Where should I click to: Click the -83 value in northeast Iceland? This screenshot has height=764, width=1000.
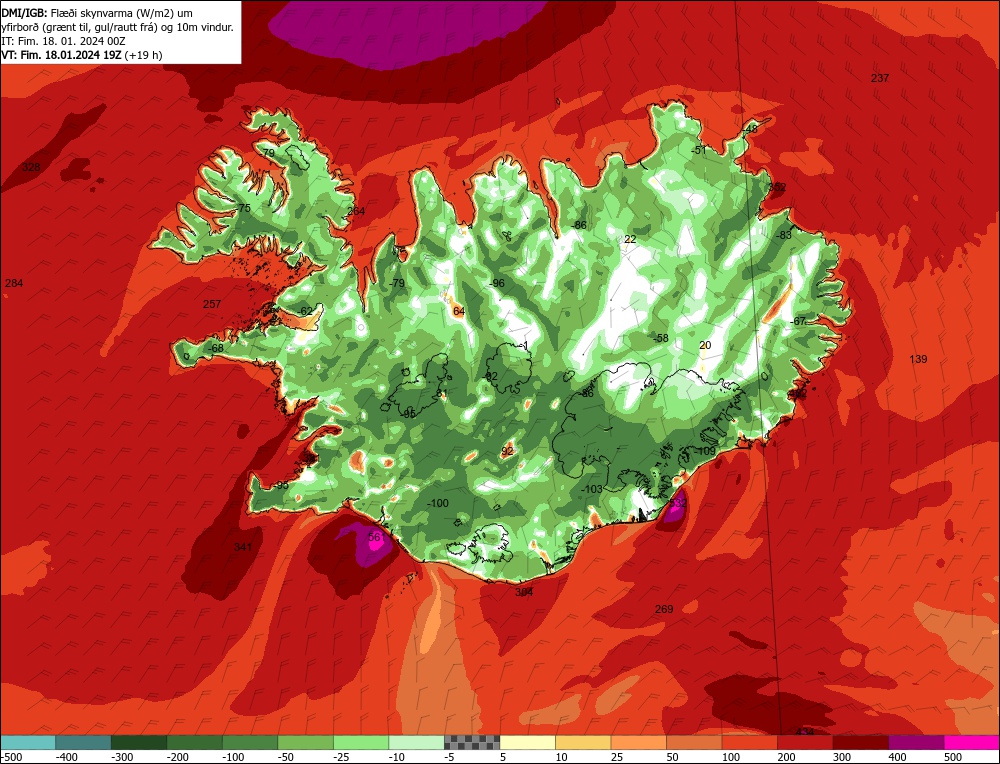coord(784,235)
